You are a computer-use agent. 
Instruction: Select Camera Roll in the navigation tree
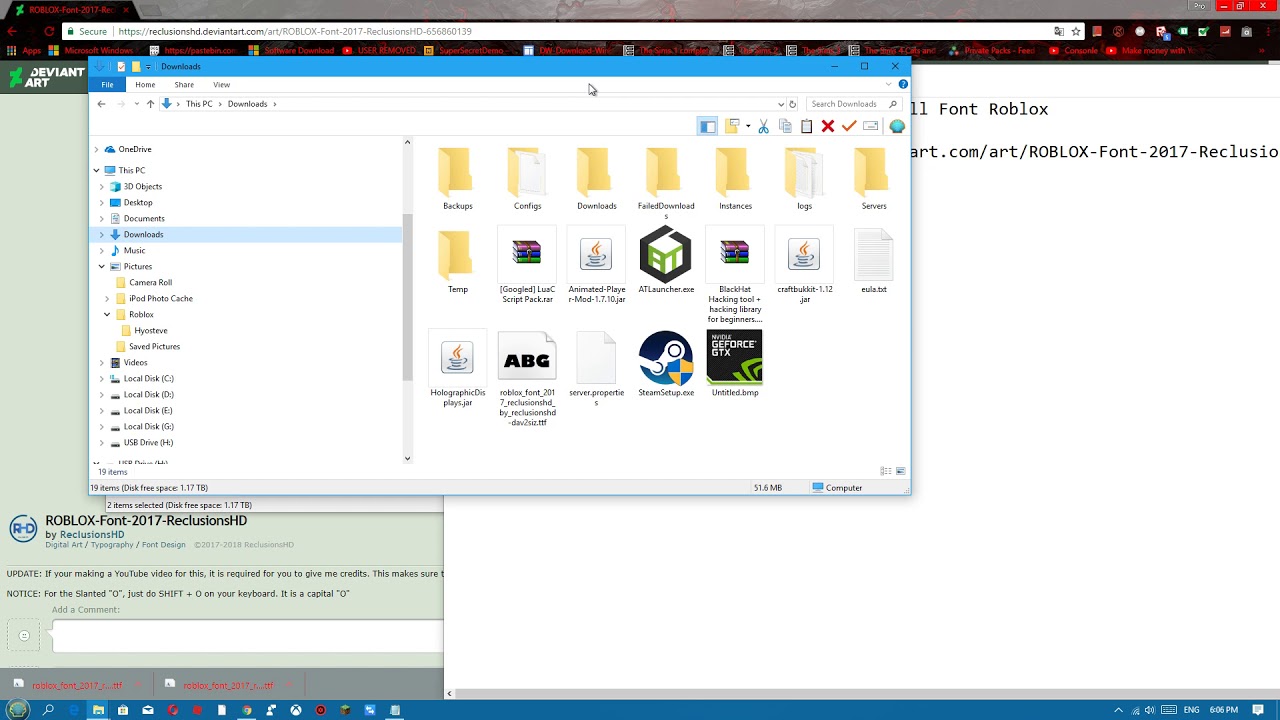click(150, 282)
